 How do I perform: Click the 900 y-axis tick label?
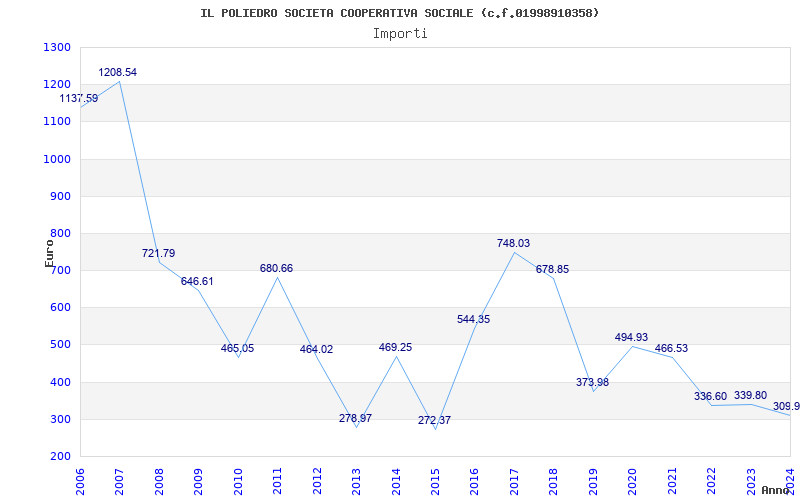59,196
